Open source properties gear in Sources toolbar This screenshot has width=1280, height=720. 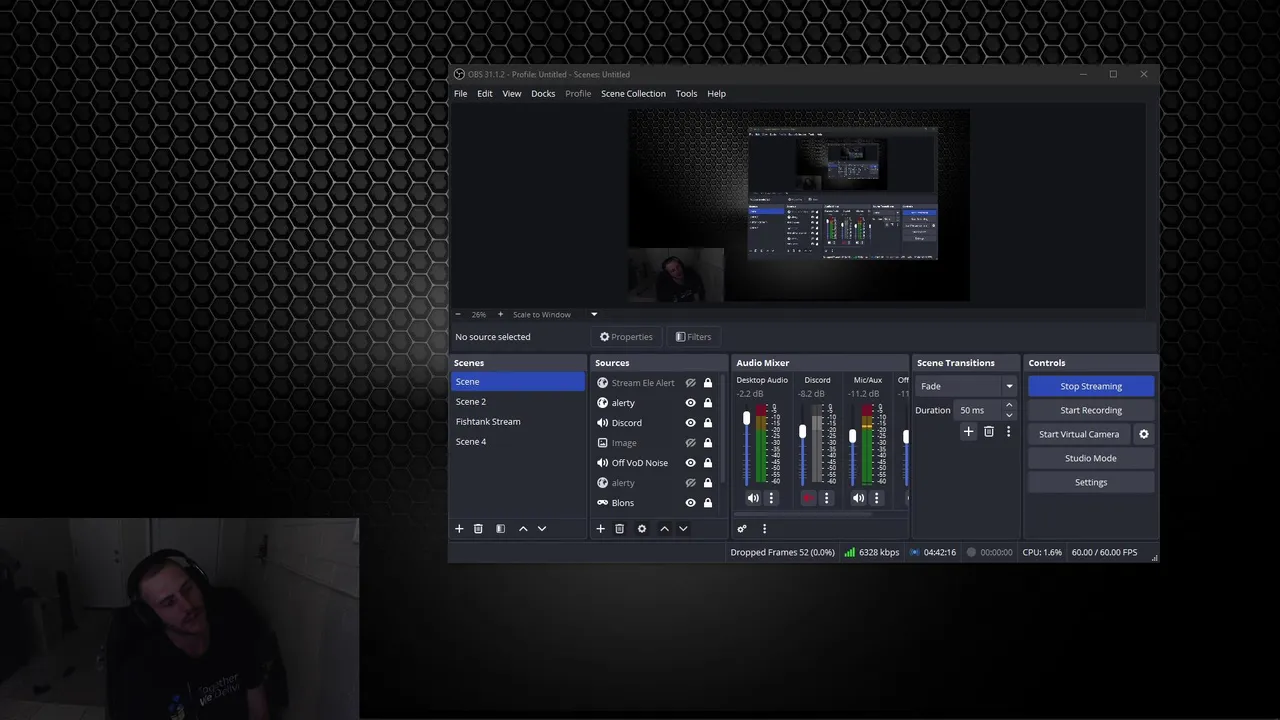tap(642, 529)
